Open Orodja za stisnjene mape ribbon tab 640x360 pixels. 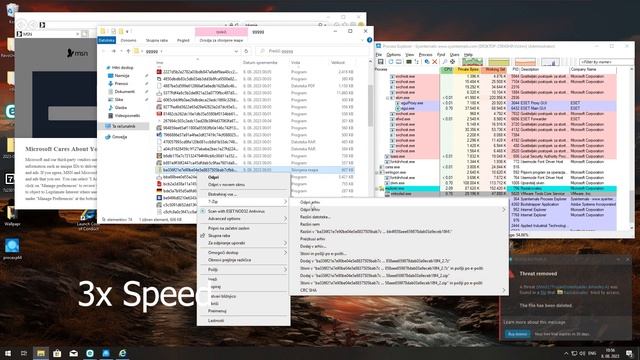click(x=222, y=40)
